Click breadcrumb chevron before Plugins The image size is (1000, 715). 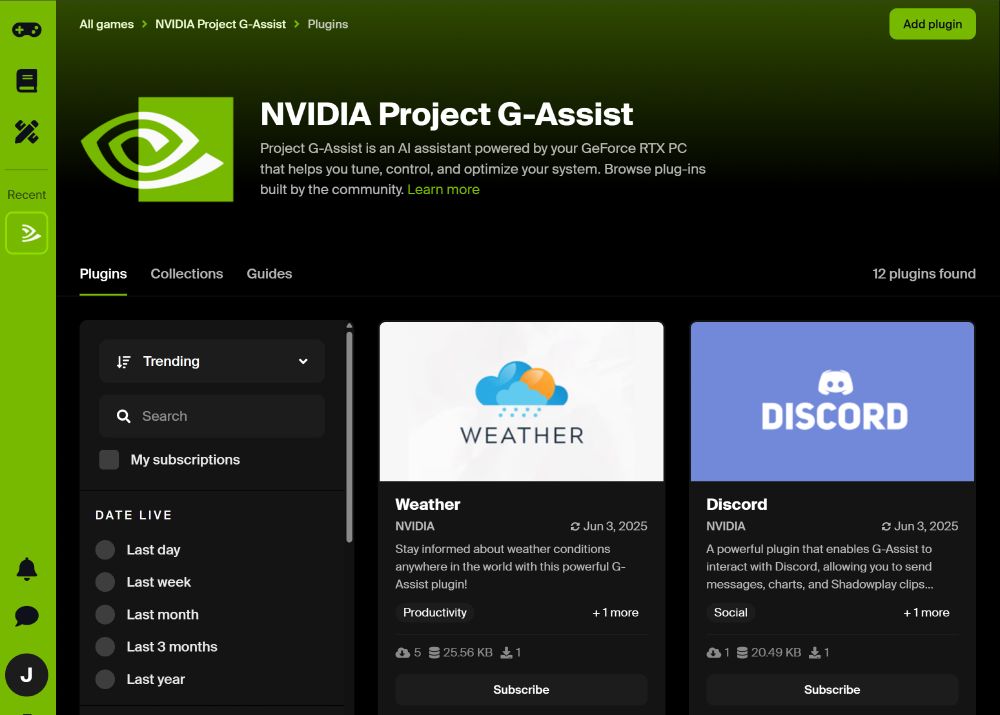coord(297,24)
